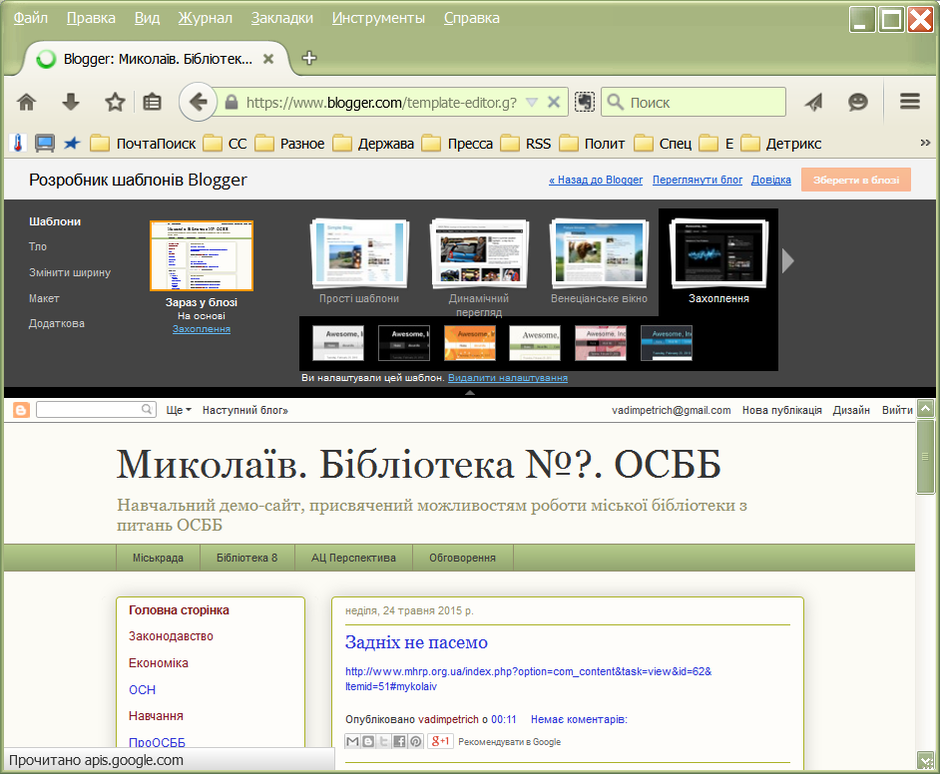Click the « Назад до Blogger link

click(x=596, y=180)
